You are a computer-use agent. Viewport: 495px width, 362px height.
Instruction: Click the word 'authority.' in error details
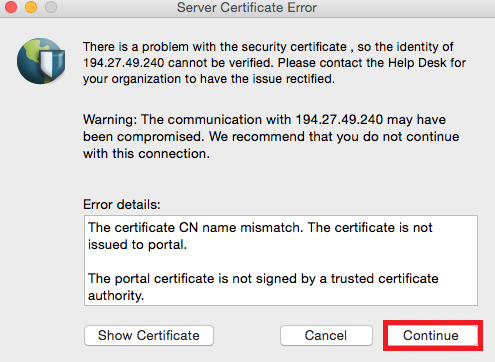(116, 296)
